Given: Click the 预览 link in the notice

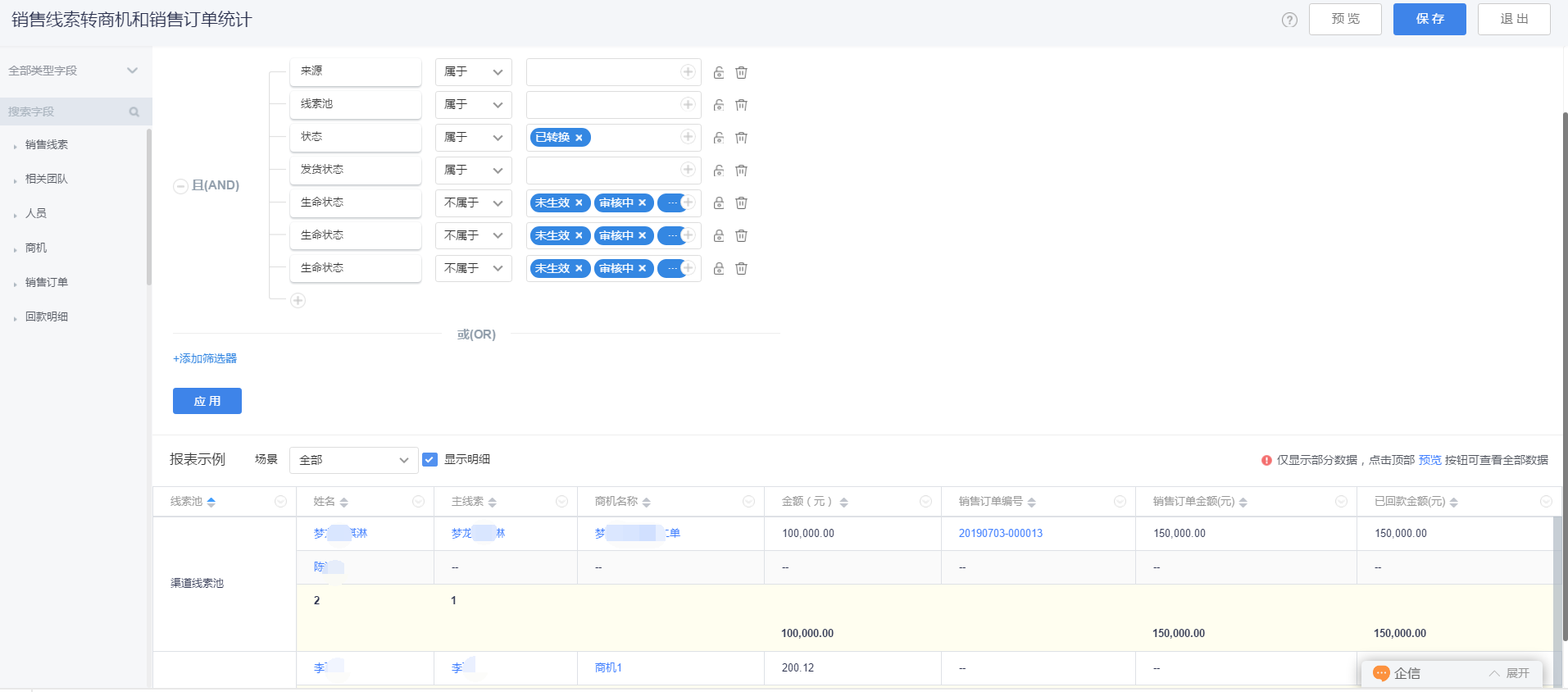Looking at the screenshot, I should pos(1430,460).
